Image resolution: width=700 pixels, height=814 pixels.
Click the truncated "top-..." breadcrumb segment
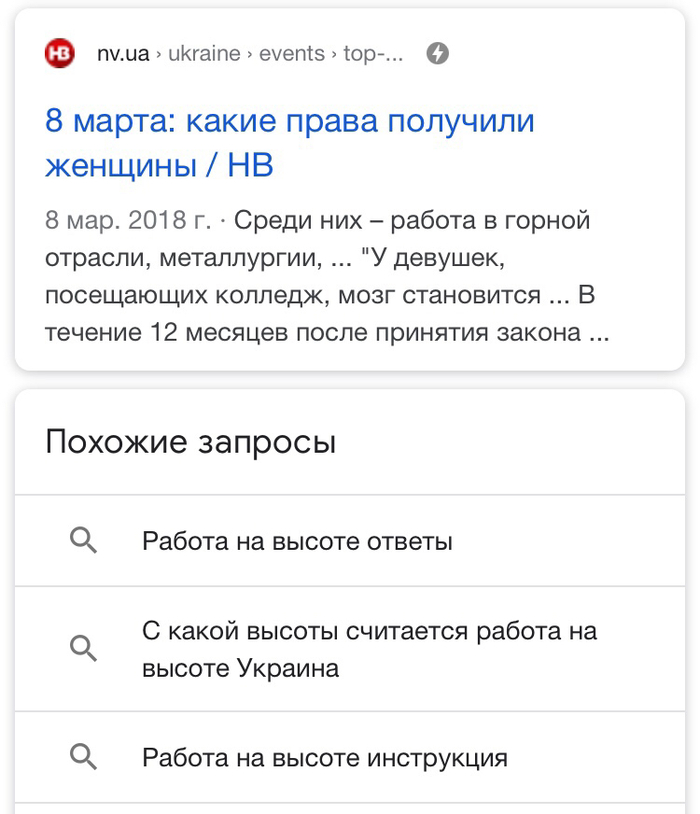tap(373, 53)
